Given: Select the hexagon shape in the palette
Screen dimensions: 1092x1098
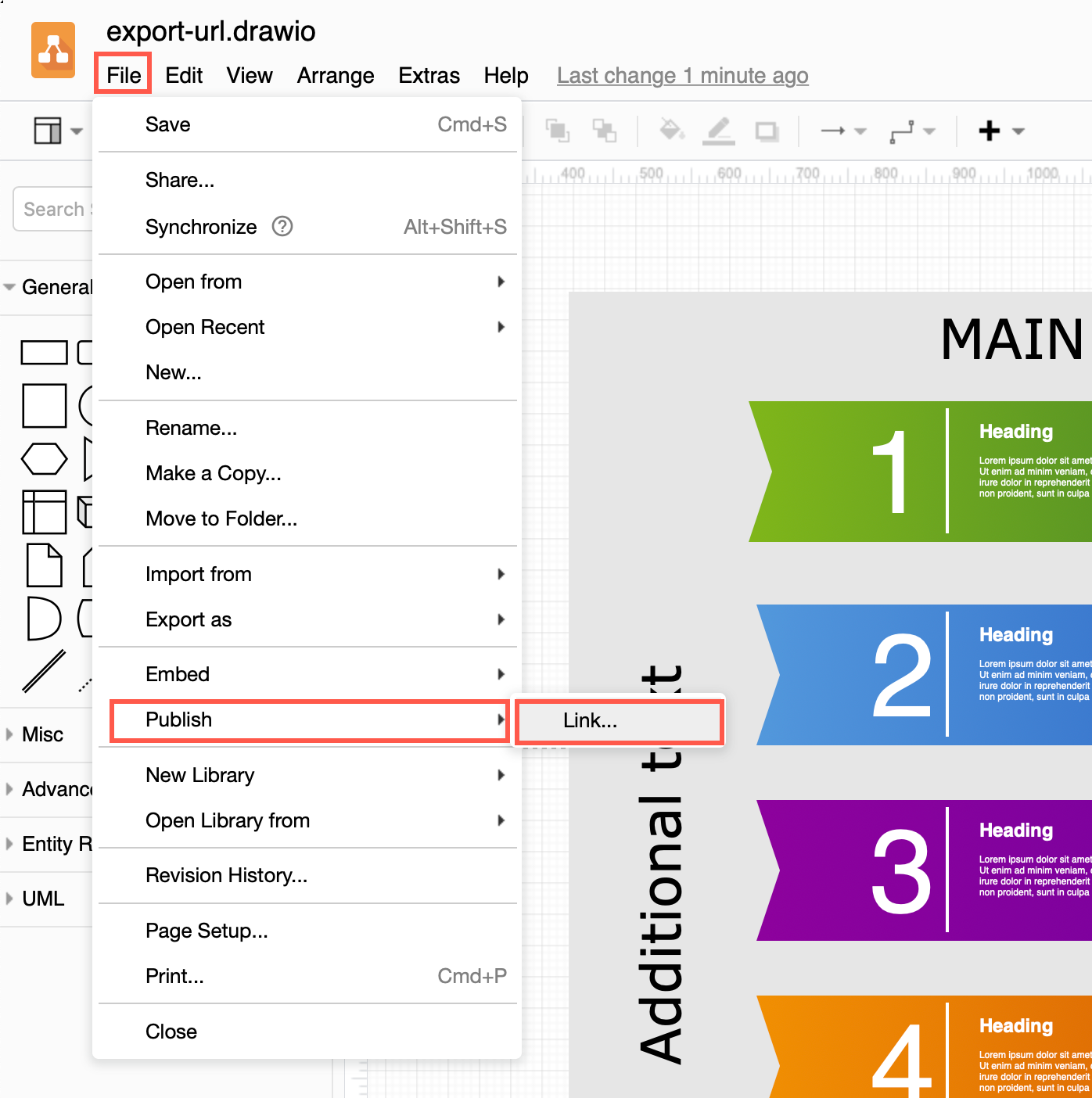Looking at the screenshot, I should pyautogui.click(x=44, y=458).
